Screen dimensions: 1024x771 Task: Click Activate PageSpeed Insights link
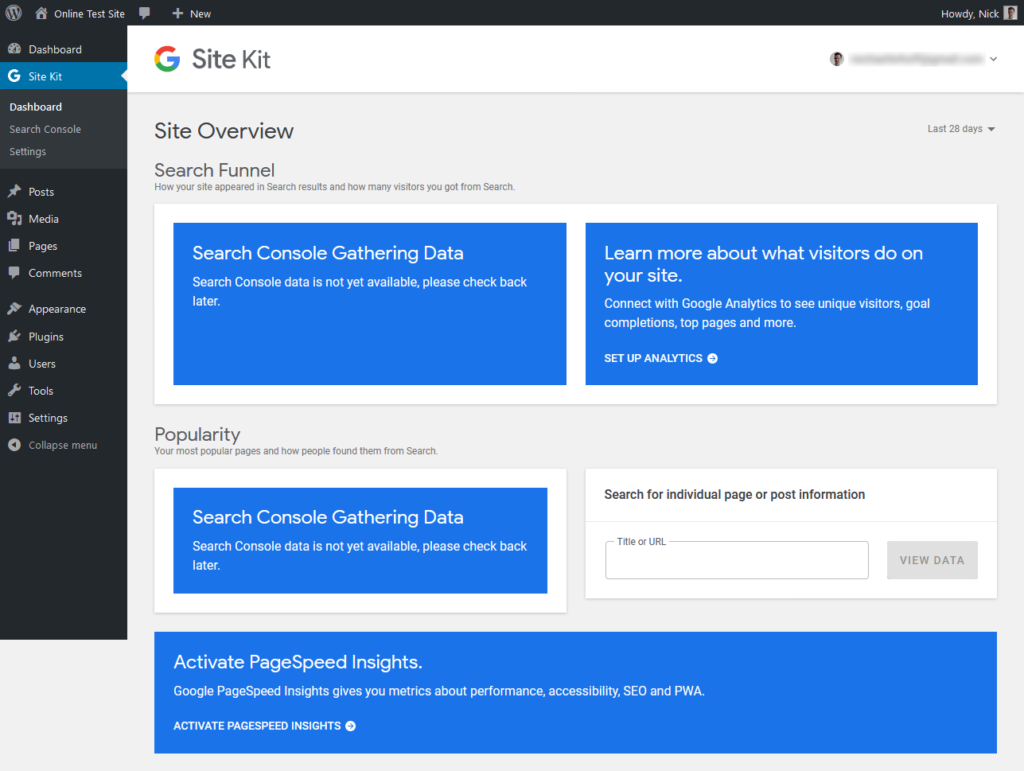pyautogui.click(x=264, y=726)
